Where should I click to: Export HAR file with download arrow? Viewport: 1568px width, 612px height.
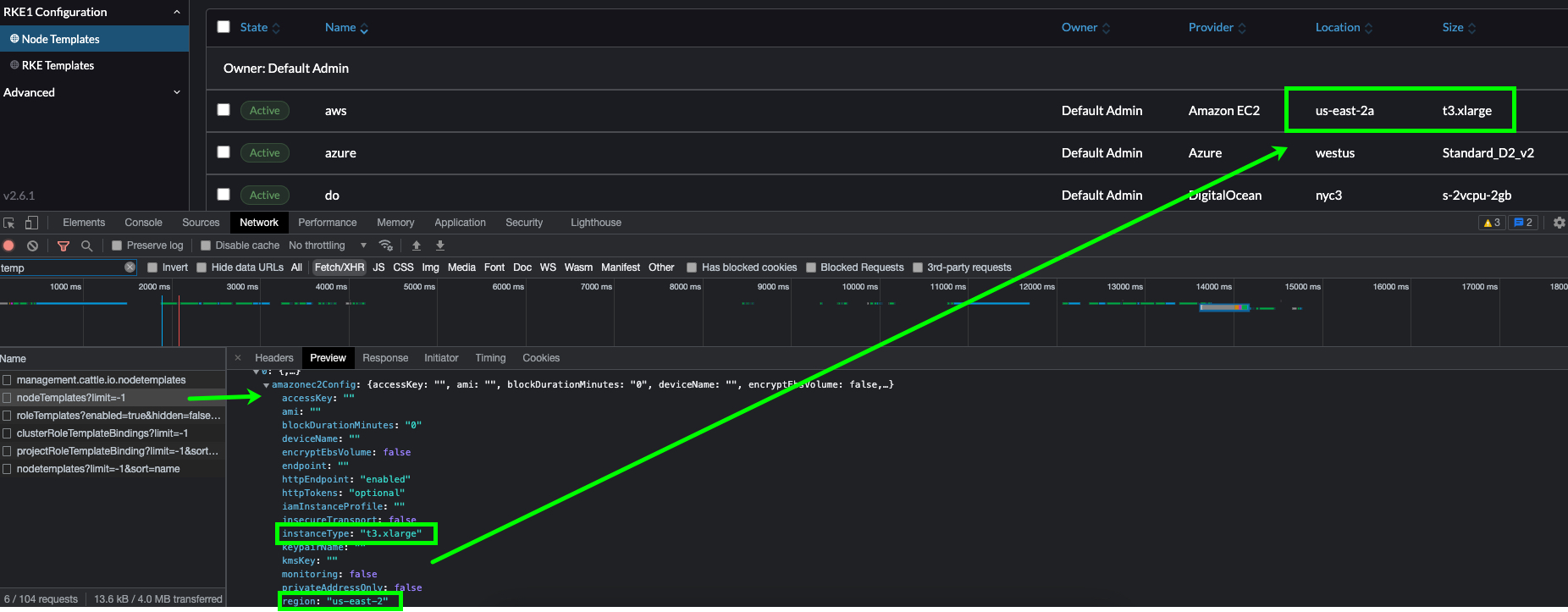point(440,245)
